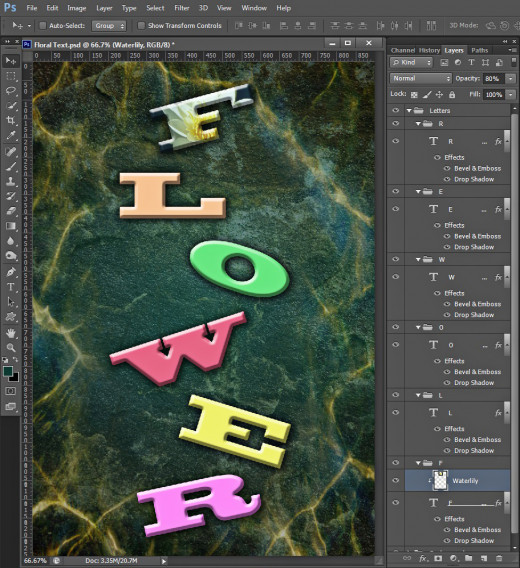Enable Show Transform Controls checkbox
The height and width of the screenshot is (568, 520).
[141, 25]
